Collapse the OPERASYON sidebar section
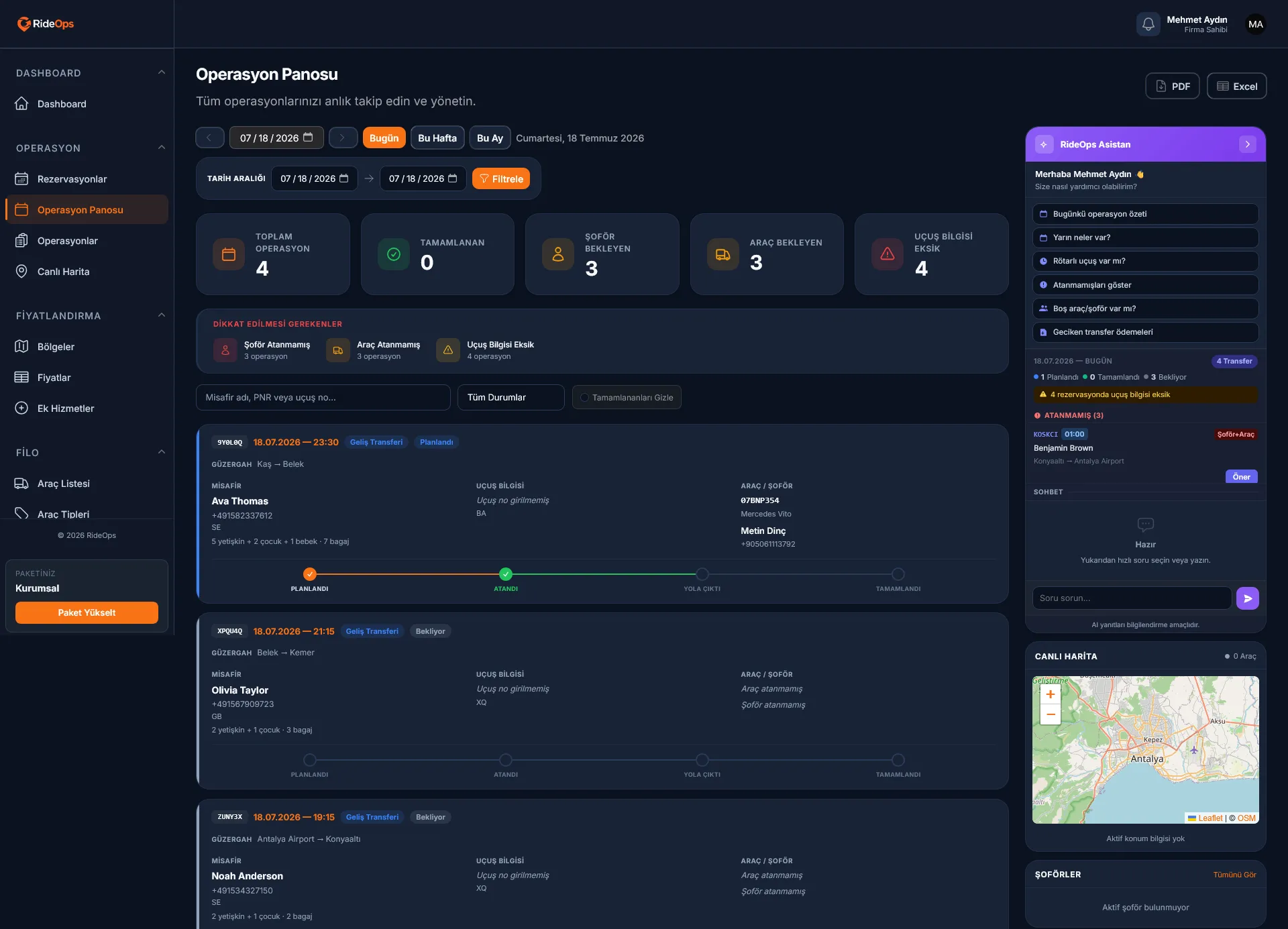Viewport: 1288px width, 929px height. 161,148
